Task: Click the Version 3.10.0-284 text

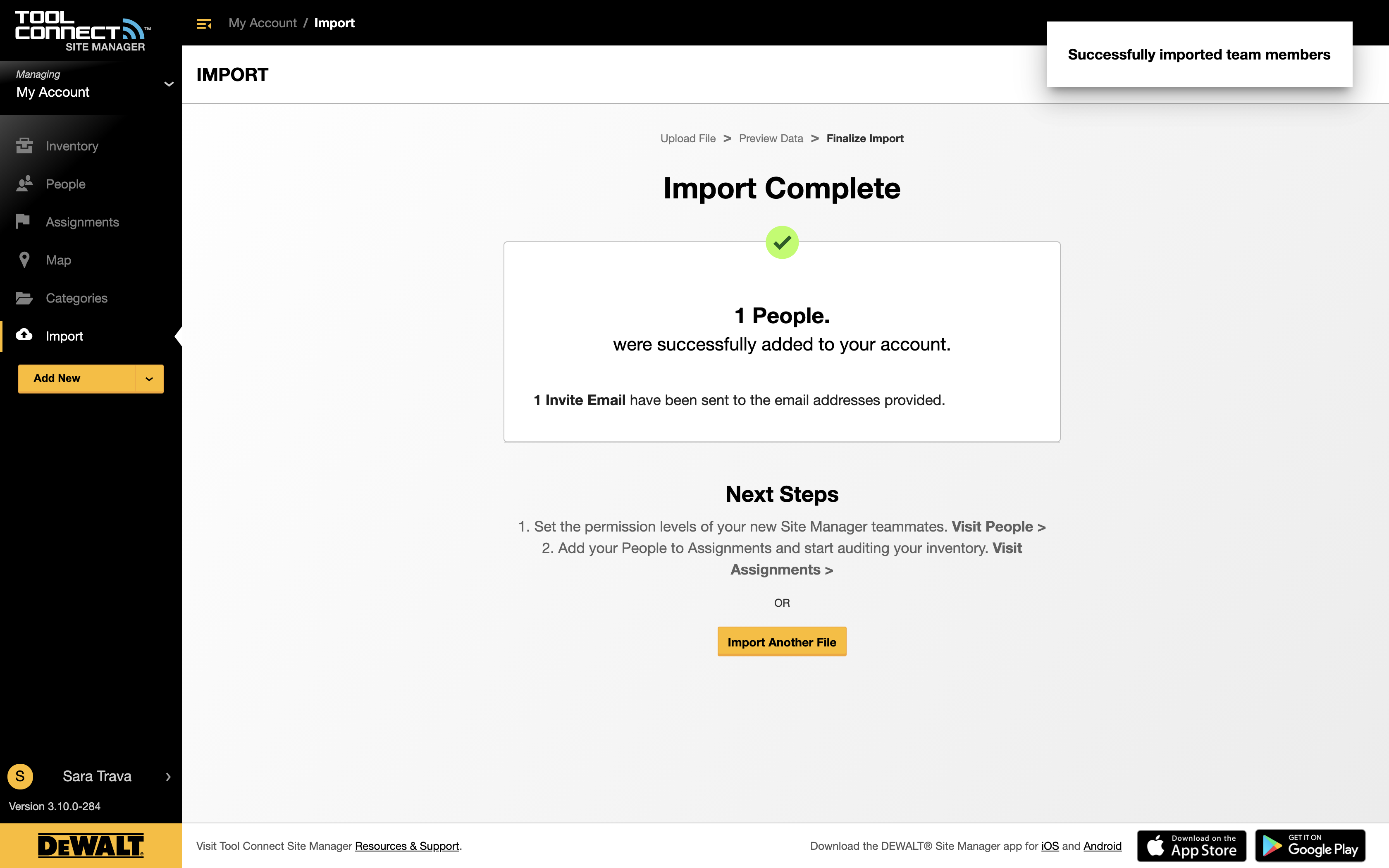Action: coord(55,806)
